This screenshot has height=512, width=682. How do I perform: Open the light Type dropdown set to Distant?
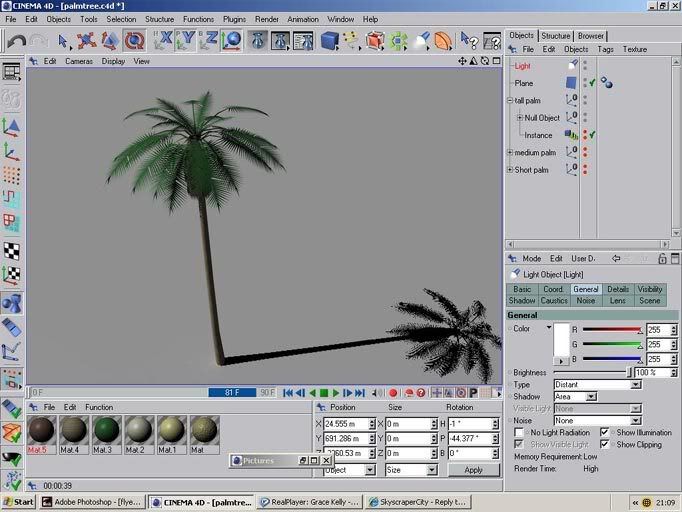coord(597,384)
